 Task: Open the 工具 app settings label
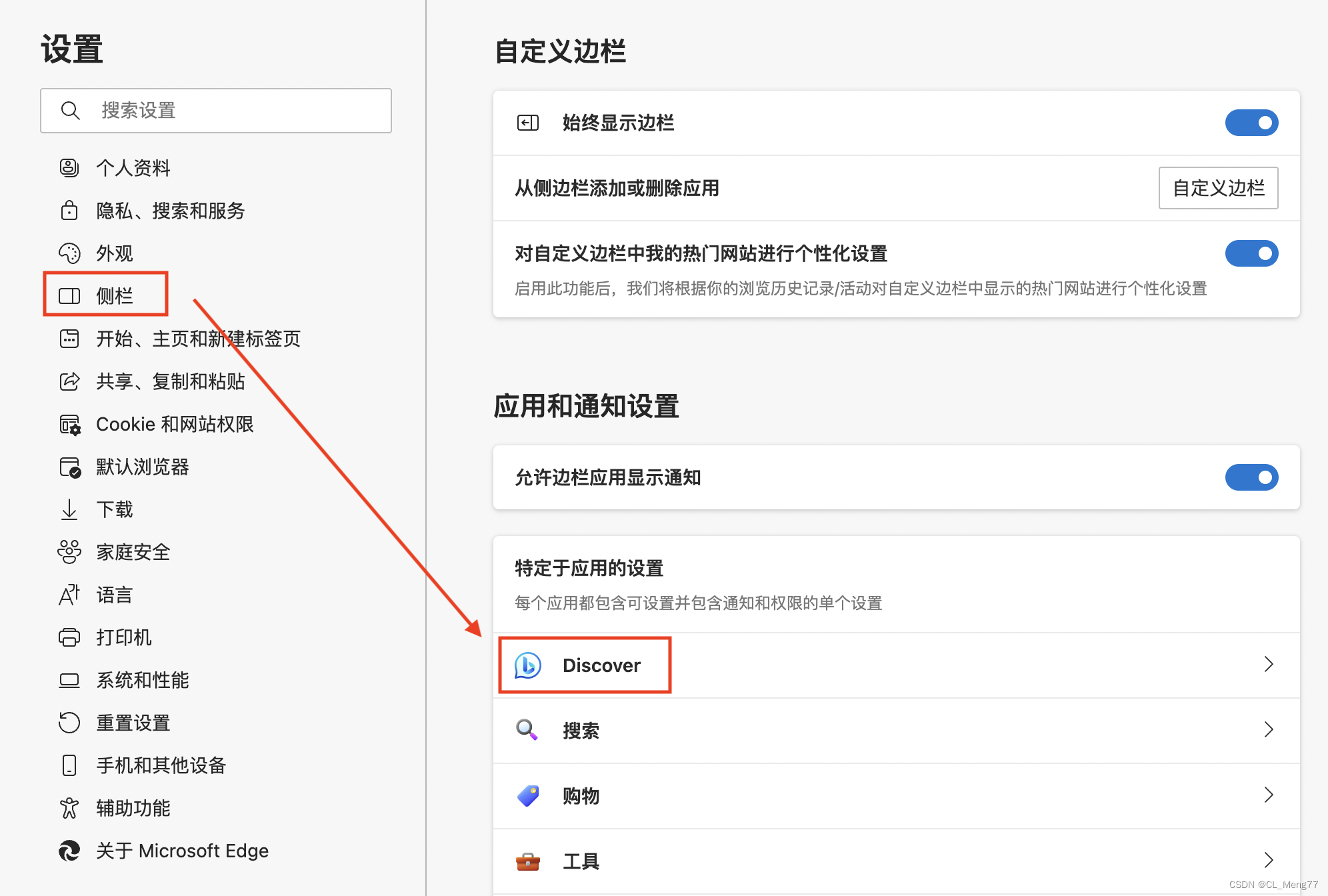point(581,861)
